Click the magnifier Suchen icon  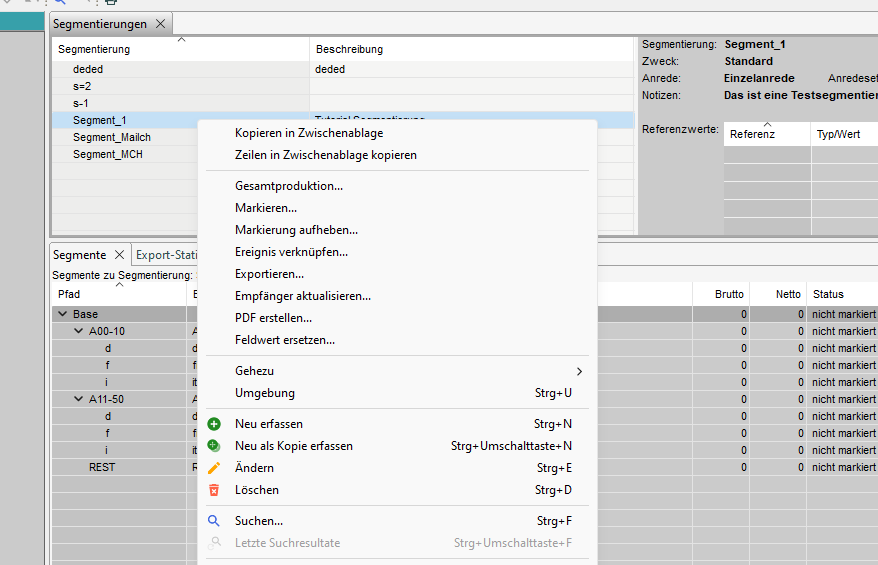click(x=213, y=521)
